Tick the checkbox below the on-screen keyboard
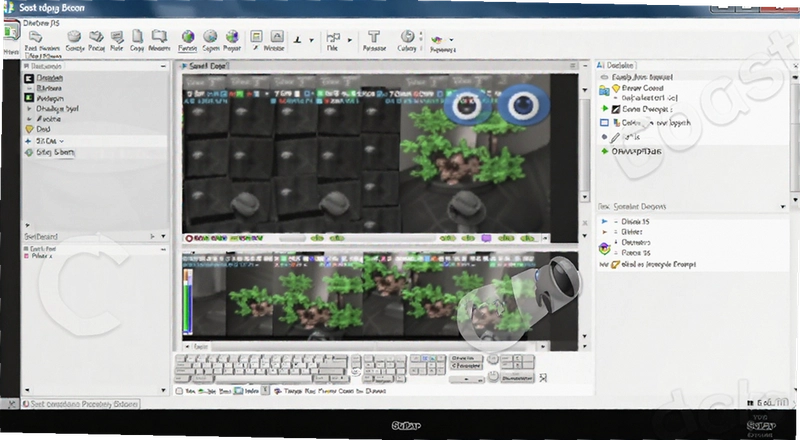This screenshot has width=800, height=440. (179, 391)
